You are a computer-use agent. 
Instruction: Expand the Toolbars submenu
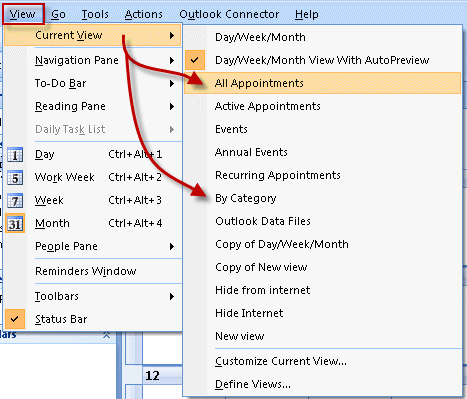coord(93,296)
